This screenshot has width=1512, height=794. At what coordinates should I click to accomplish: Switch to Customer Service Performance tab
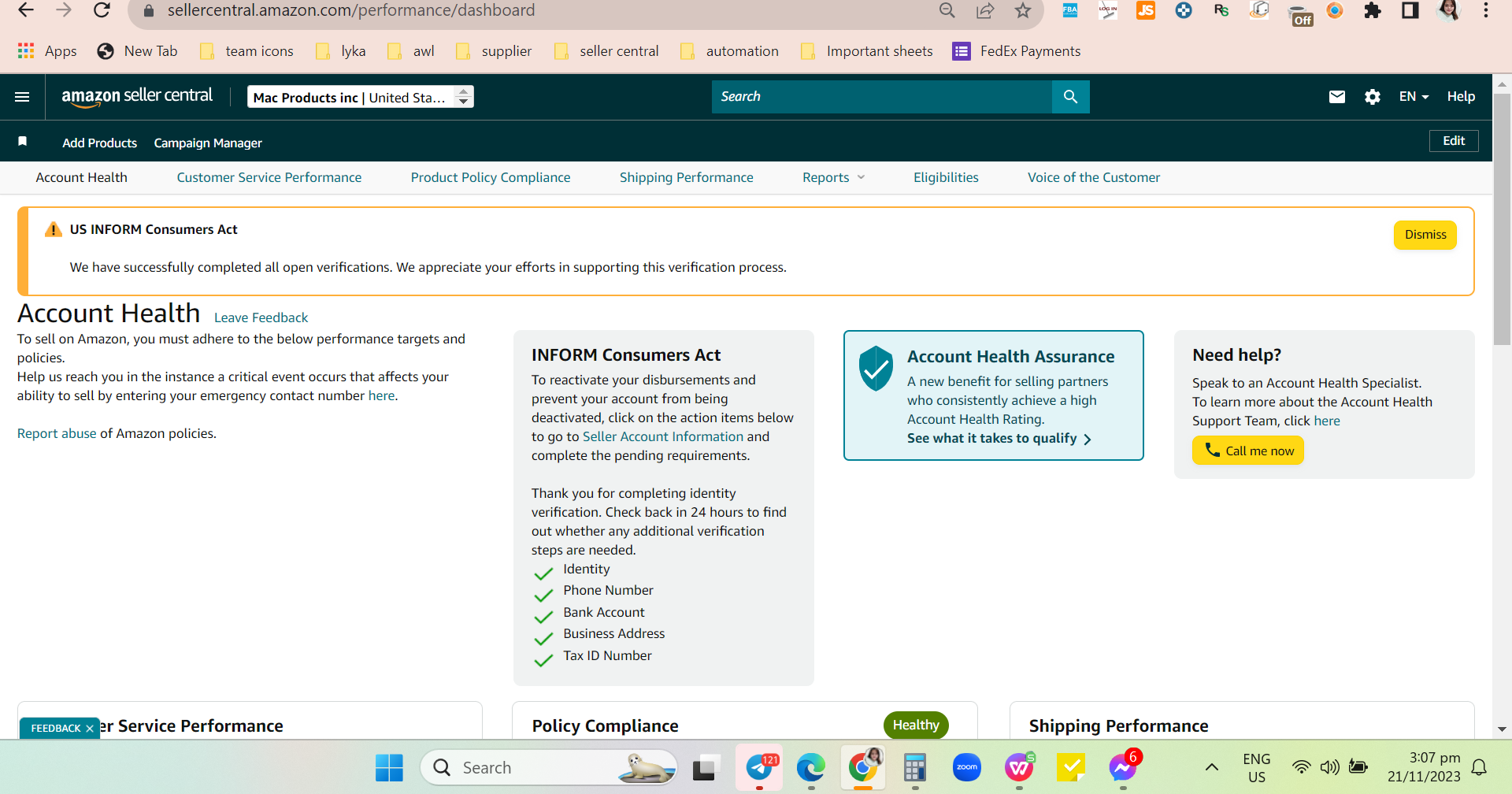tap(269, 178)
